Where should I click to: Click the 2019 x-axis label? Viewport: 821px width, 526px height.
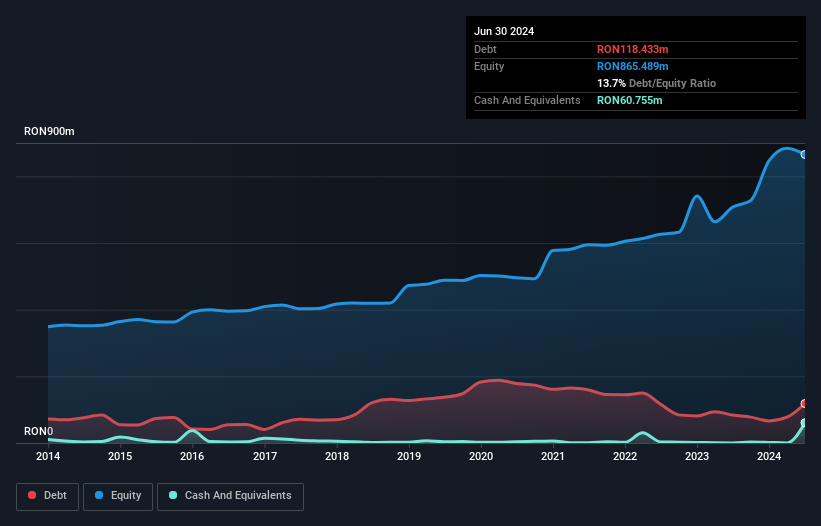(409, 456)
